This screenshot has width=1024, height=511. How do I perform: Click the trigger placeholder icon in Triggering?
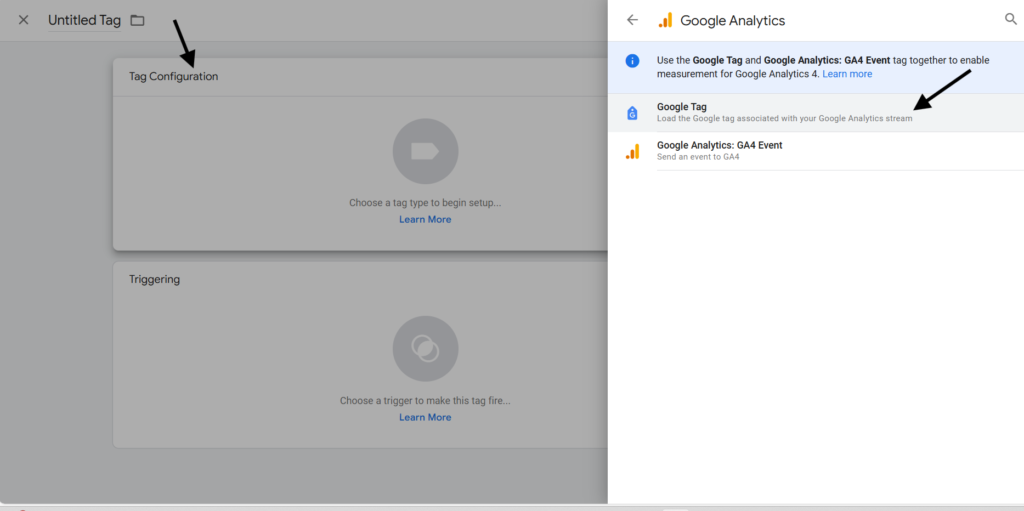pyautogui.click(x=425, y=348)
